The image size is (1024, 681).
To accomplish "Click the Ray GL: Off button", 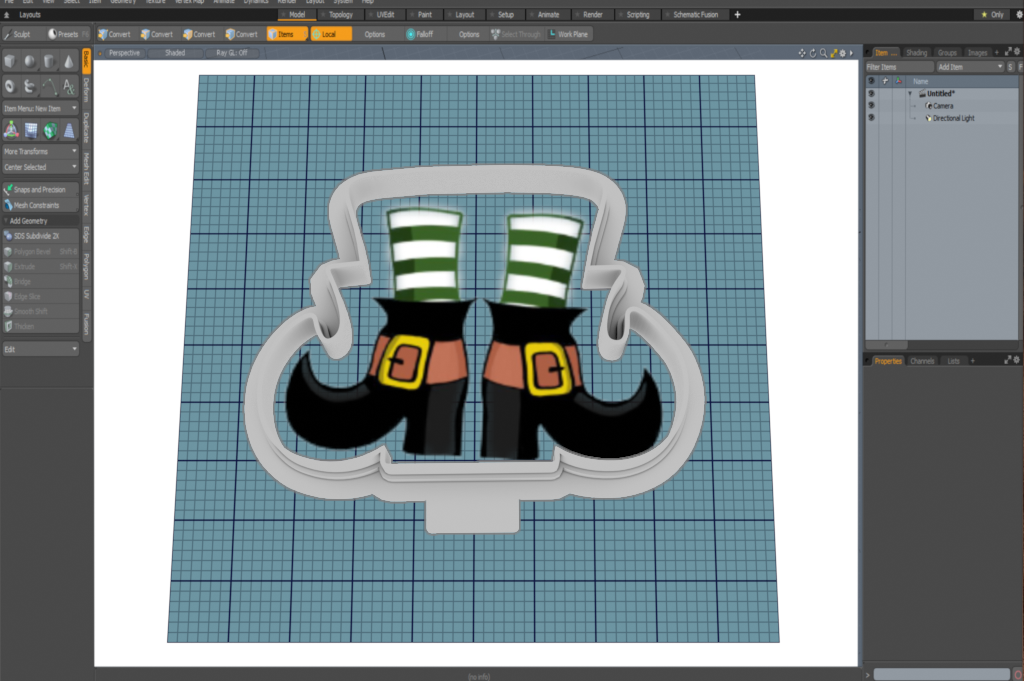I will click(x=230, y=53).
